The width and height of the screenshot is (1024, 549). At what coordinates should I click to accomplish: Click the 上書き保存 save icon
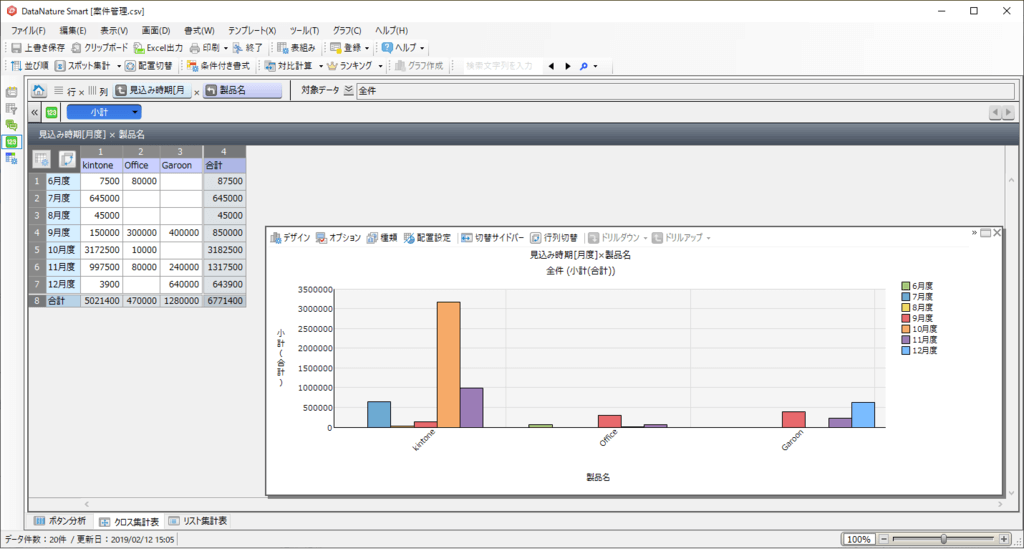pyautogui.click(x=16, y=48)
